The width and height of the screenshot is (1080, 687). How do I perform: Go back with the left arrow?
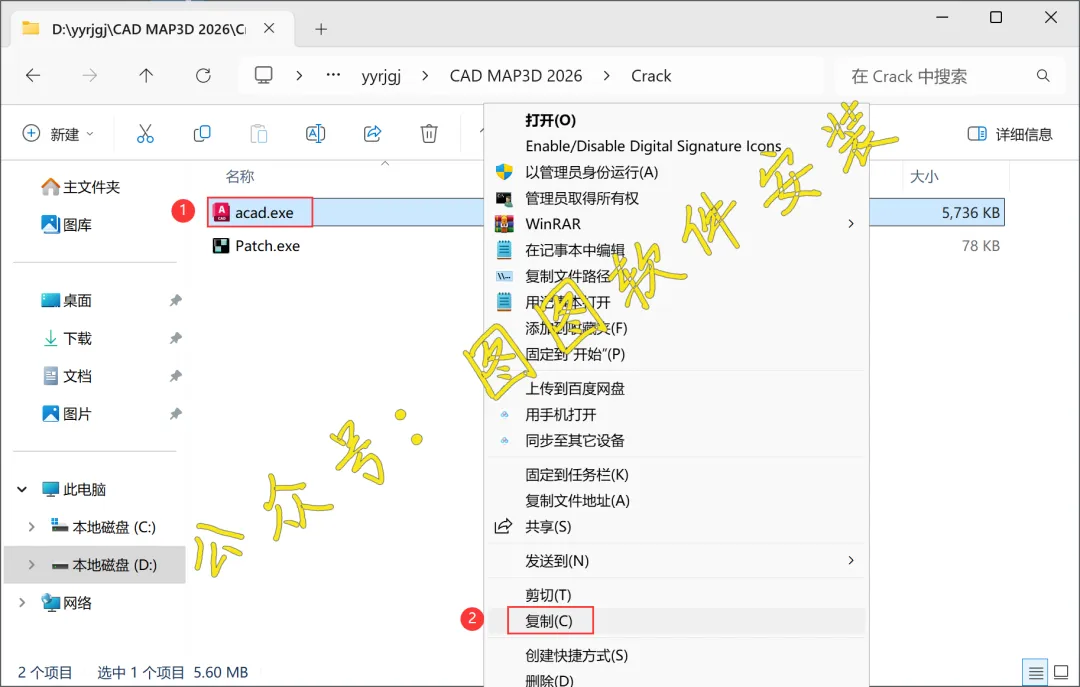[x=33, y=76]
